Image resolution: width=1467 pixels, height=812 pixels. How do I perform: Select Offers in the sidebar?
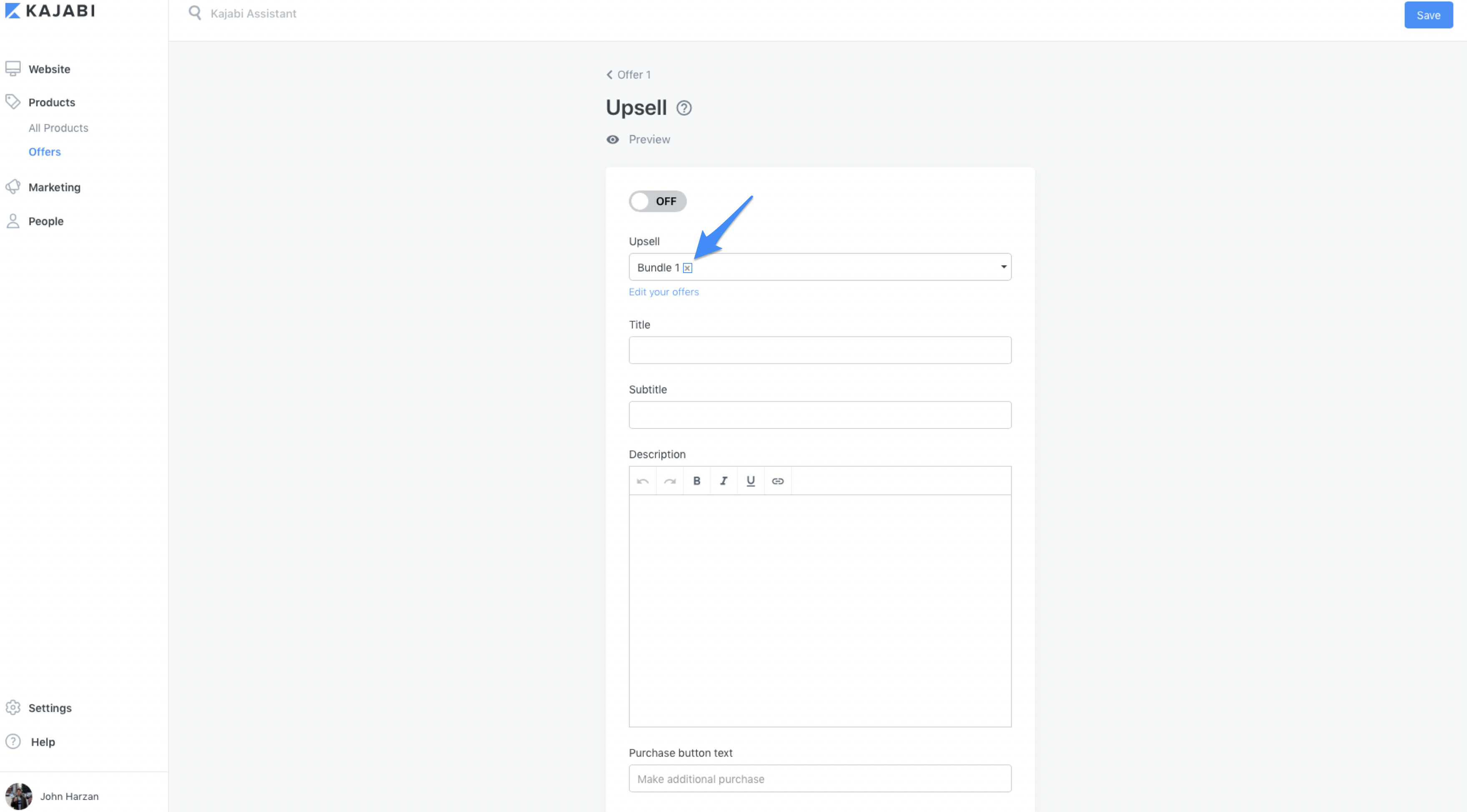tap(45, 151)
